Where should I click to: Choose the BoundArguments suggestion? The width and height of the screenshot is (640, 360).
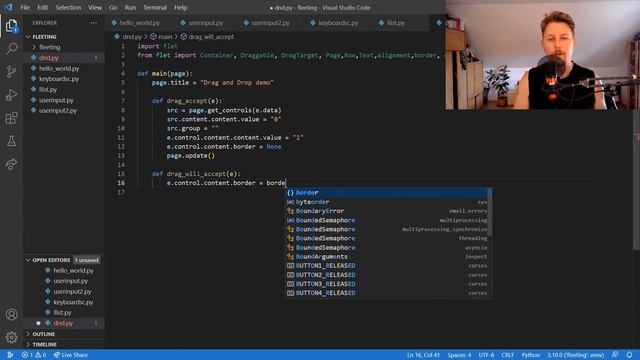[x=386, y=257]
